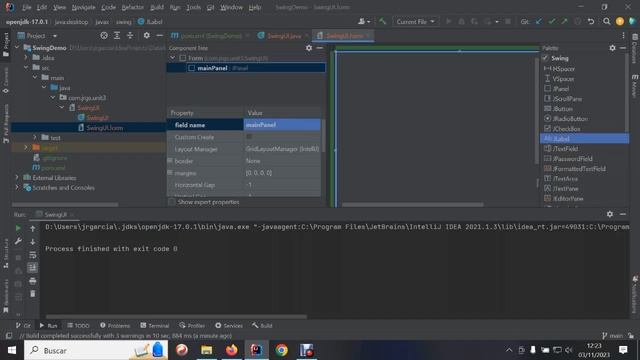640x360 pixels.
Task: Click print icon in Run console
Action: (x=33, y=281)
